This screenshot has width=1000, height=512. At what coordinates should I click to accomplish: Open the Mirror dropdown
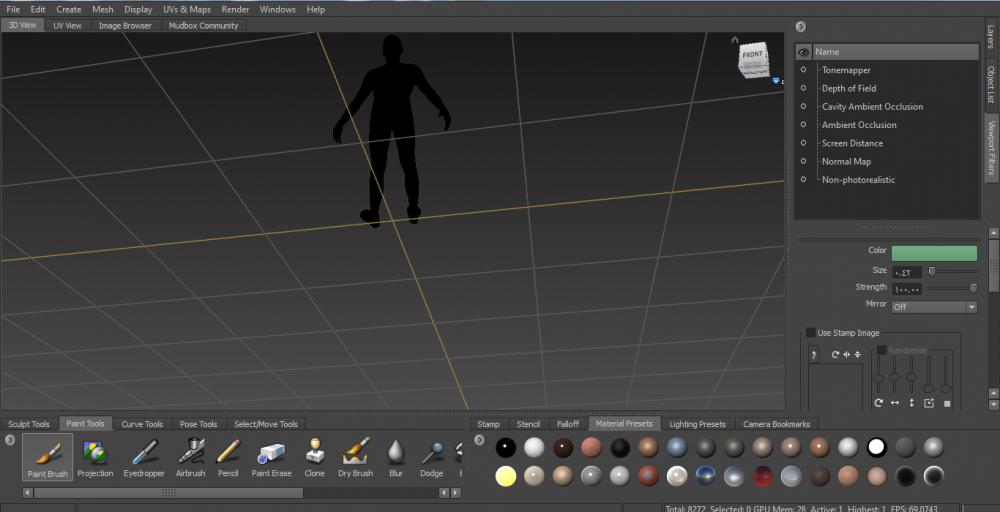(x=934, y=306)
